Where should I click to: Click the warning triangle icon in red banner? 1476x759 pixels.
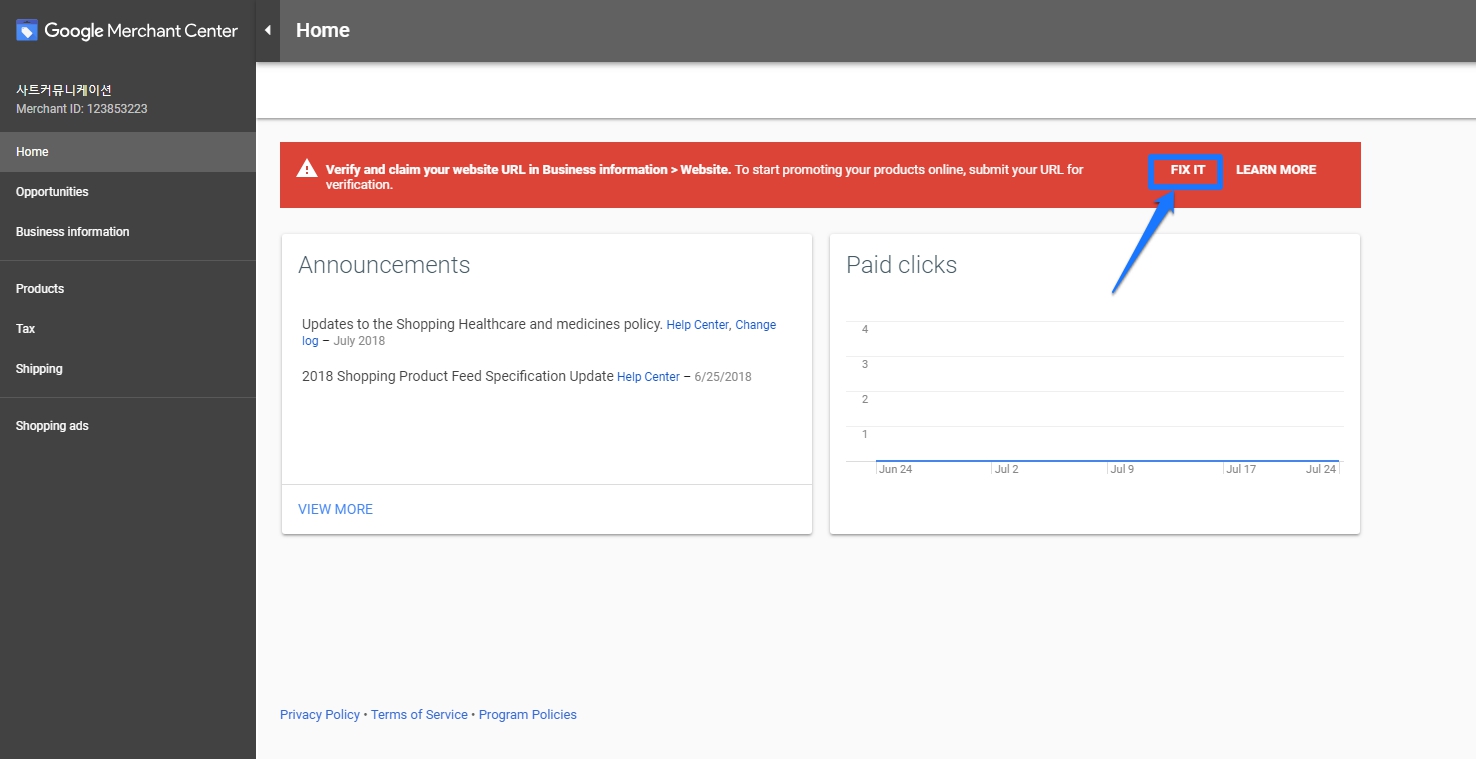pyautogui.click(x=307, y=169)
